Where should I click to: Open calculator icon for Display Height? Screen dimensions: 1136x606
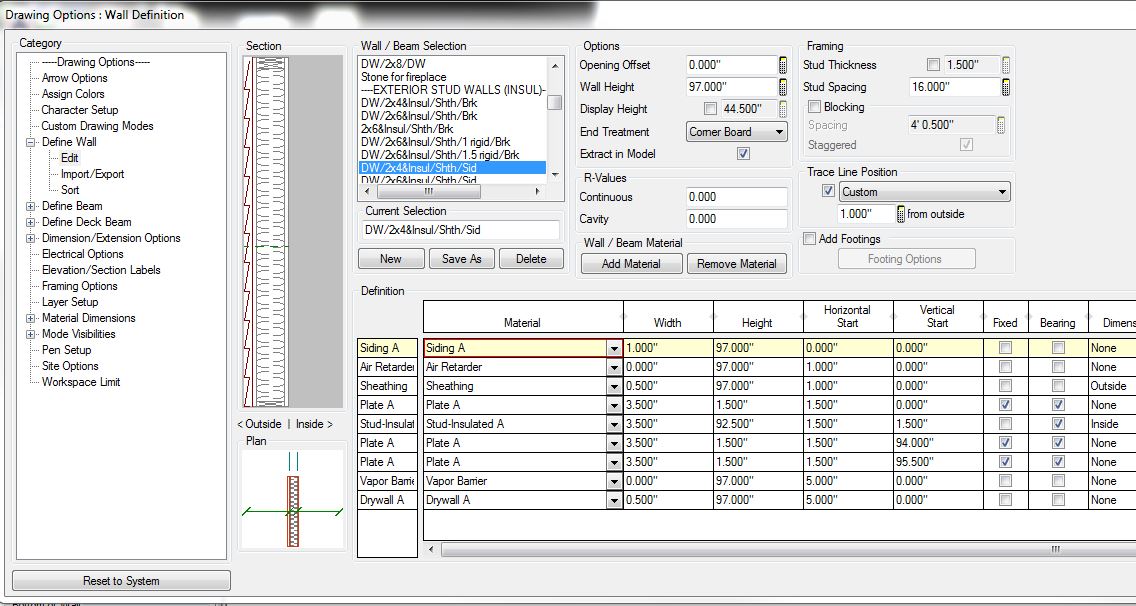784,108
